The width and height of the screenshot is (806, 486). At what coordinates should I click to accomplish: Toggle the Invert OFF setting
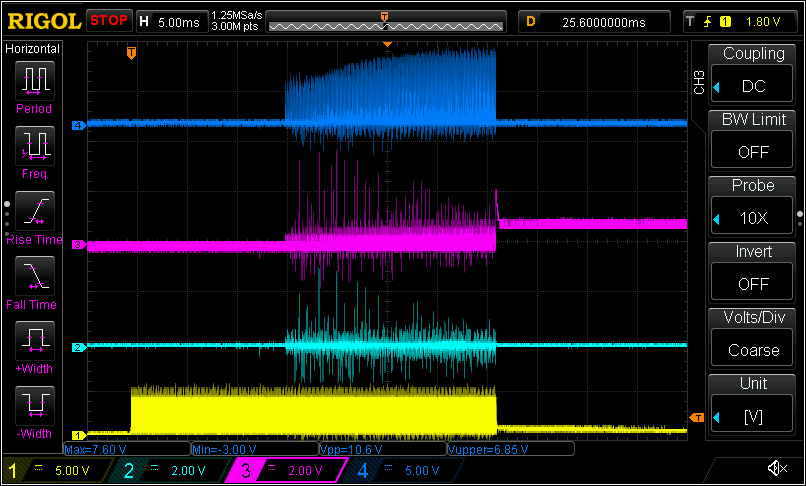tap(752, 272)
